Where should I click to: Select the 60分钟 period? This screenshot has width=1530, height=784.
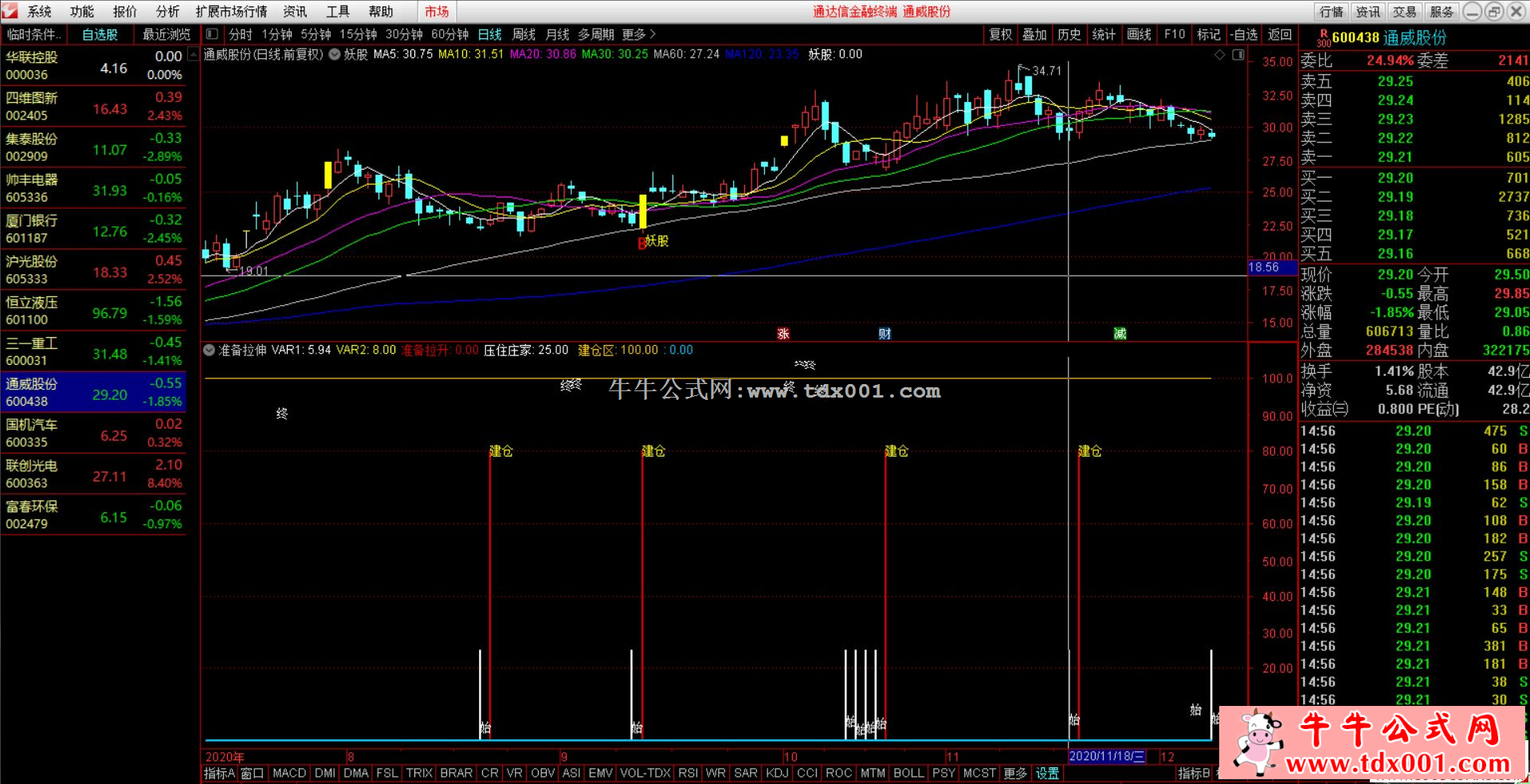(450, 34)
